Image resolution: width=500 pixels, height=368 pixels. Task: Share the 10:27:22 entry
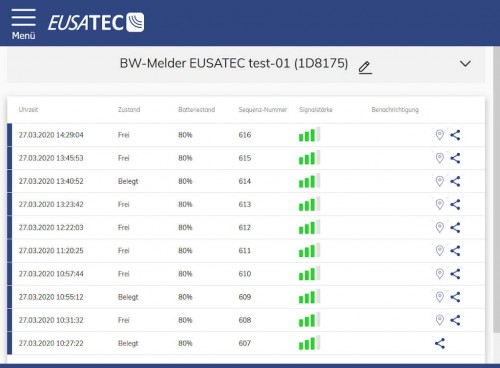440,343
